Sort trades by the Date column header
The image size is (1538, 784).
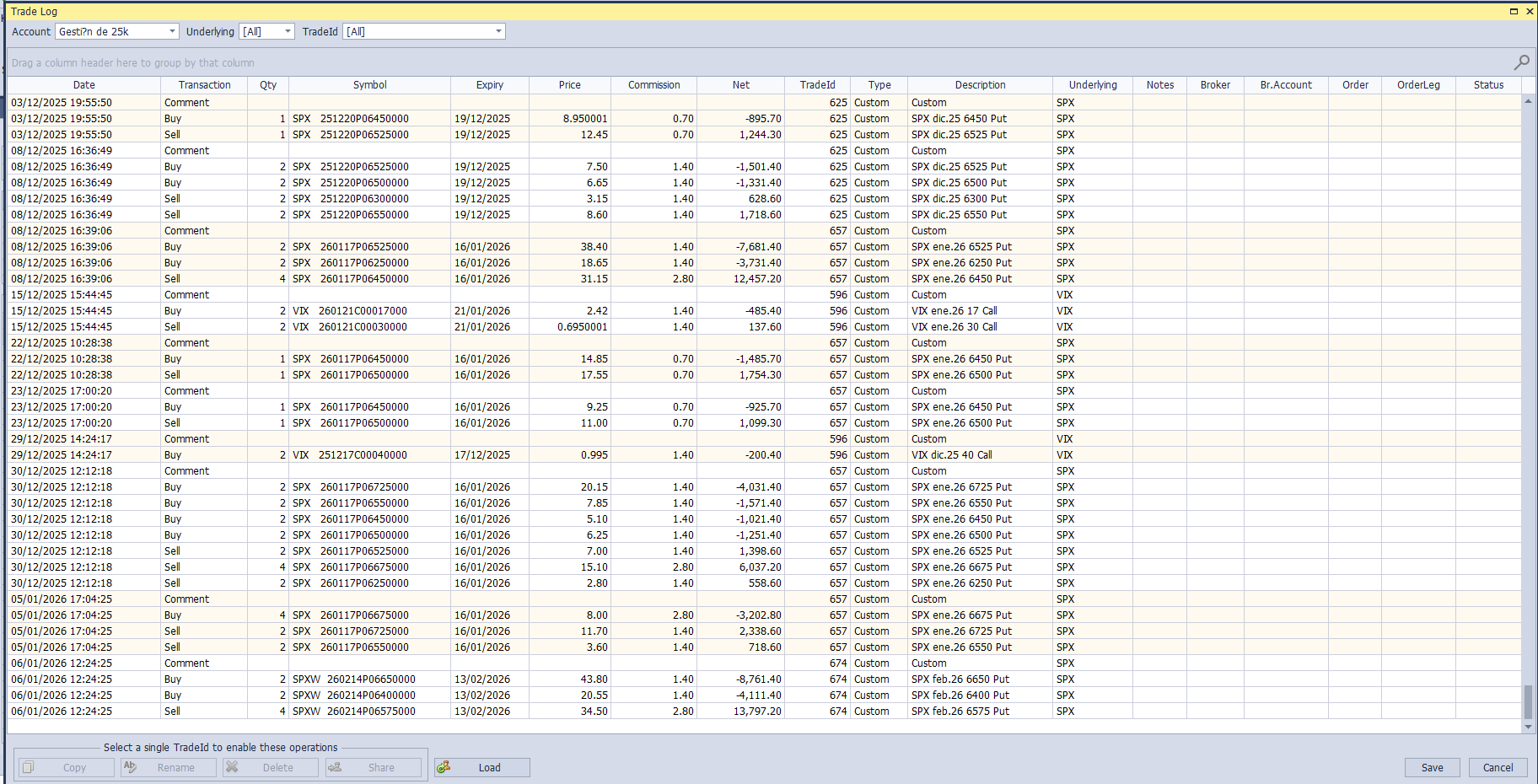pos(83,84)
